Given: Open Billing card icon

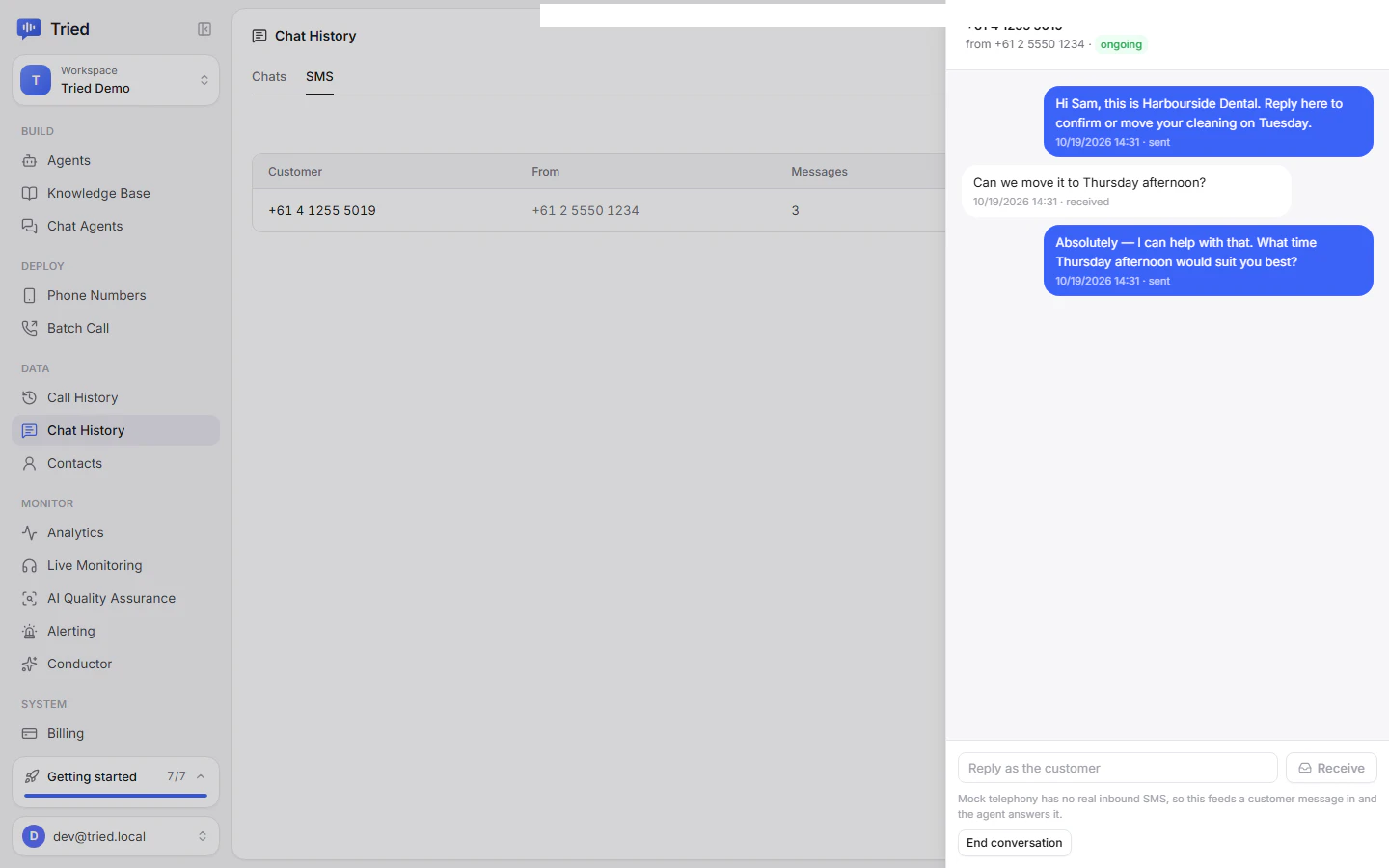Looking at the screenshot, I should [30, 733].
